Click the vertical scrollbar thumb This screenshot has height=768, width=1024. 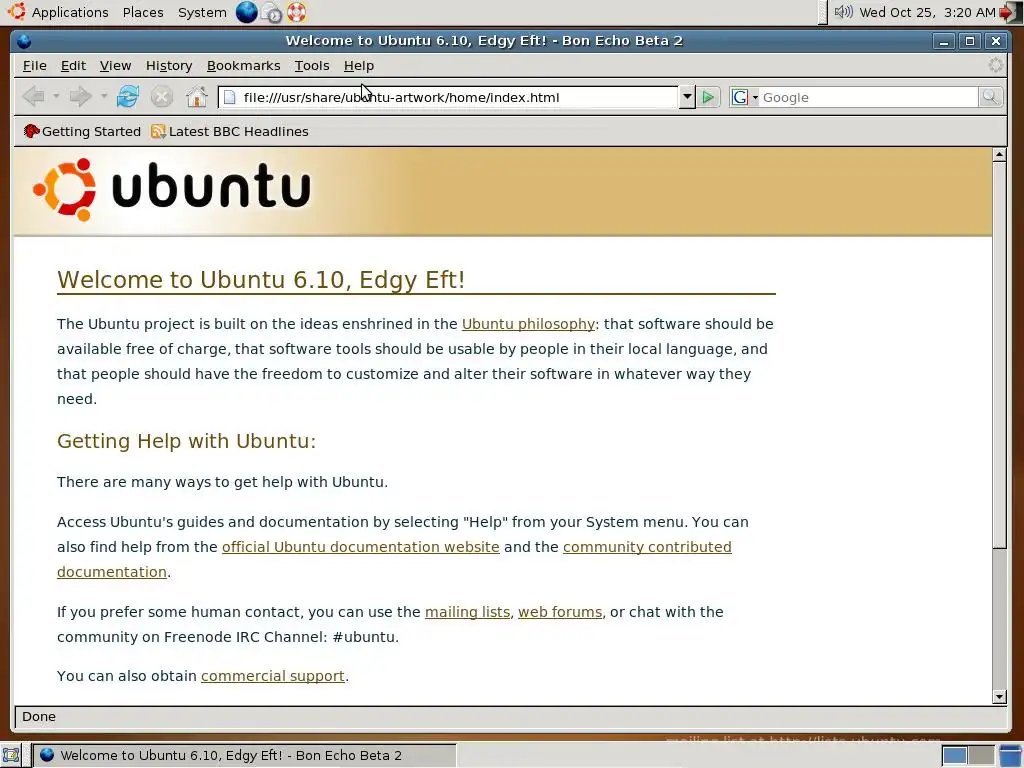click(999, 355)
